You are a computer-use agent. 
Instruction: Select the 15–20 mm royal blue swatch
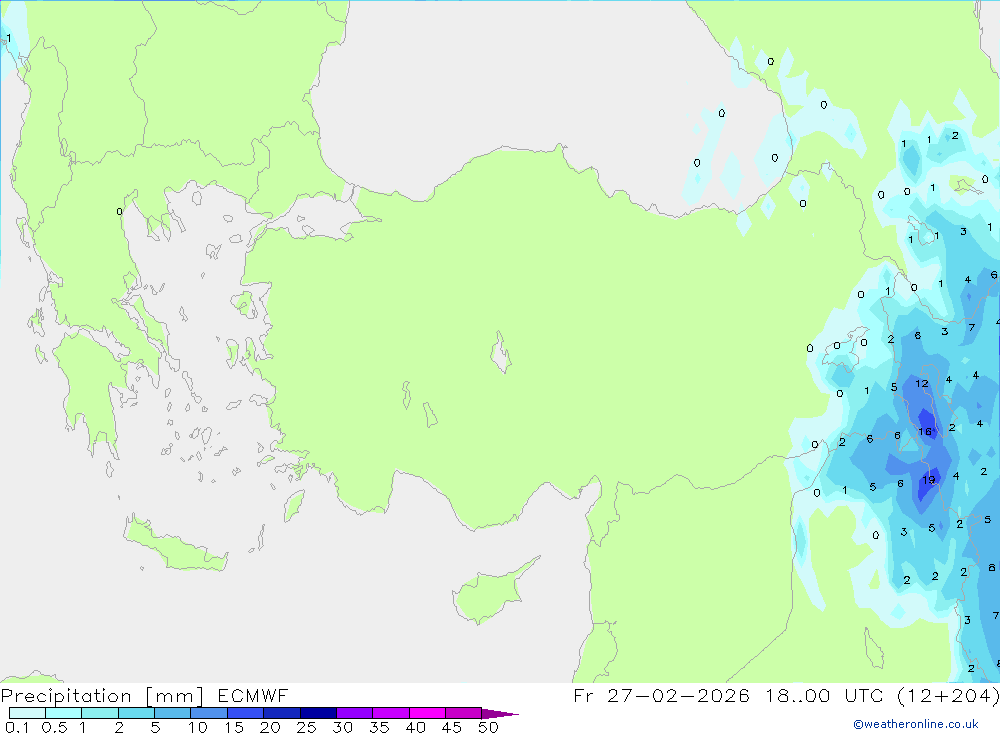click(246, 713)
